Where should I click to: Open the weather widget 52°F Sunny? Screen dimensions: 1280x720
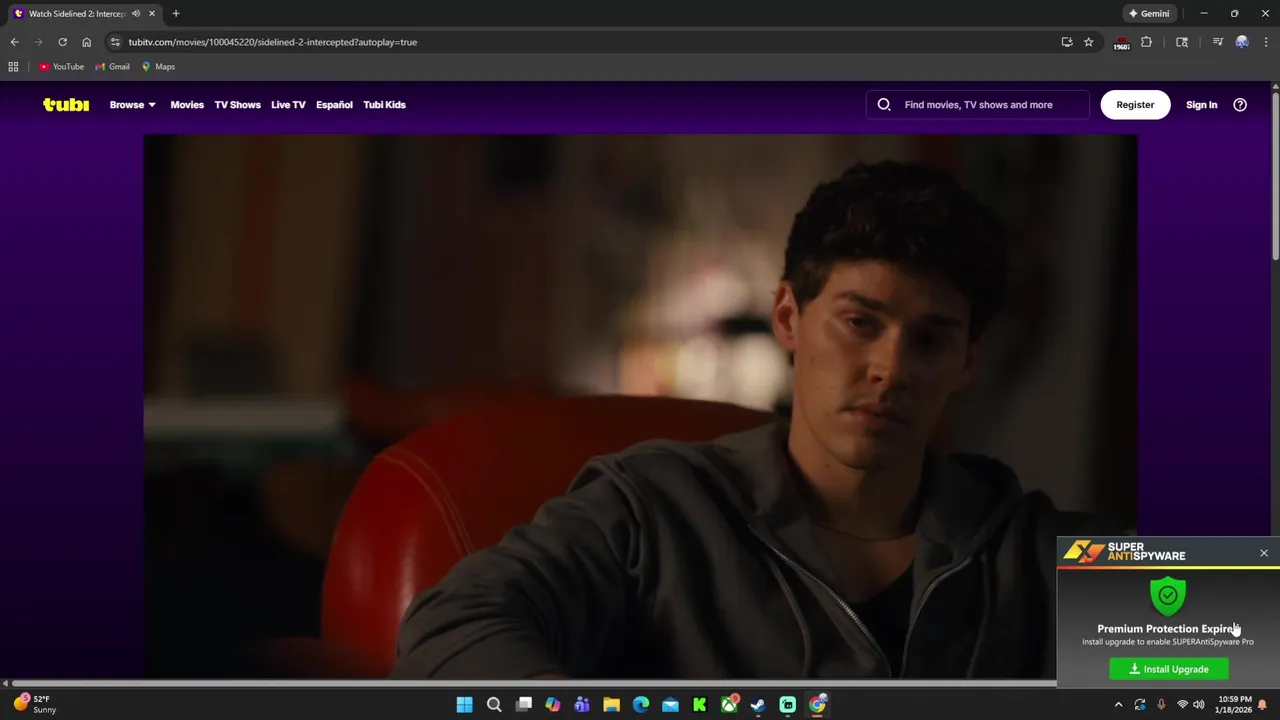click(34, 704)
